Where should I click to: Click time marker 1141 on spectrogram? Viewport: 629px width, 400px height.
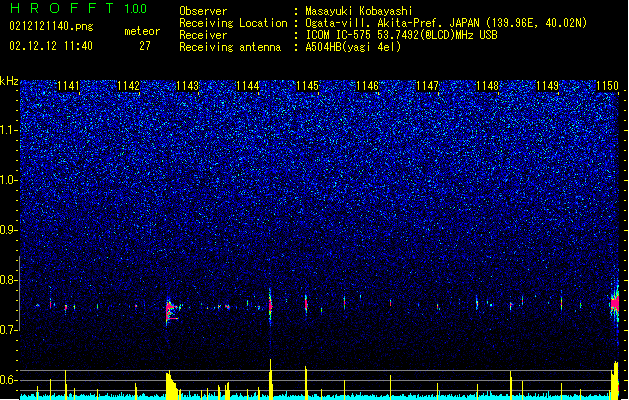(69, 86)
